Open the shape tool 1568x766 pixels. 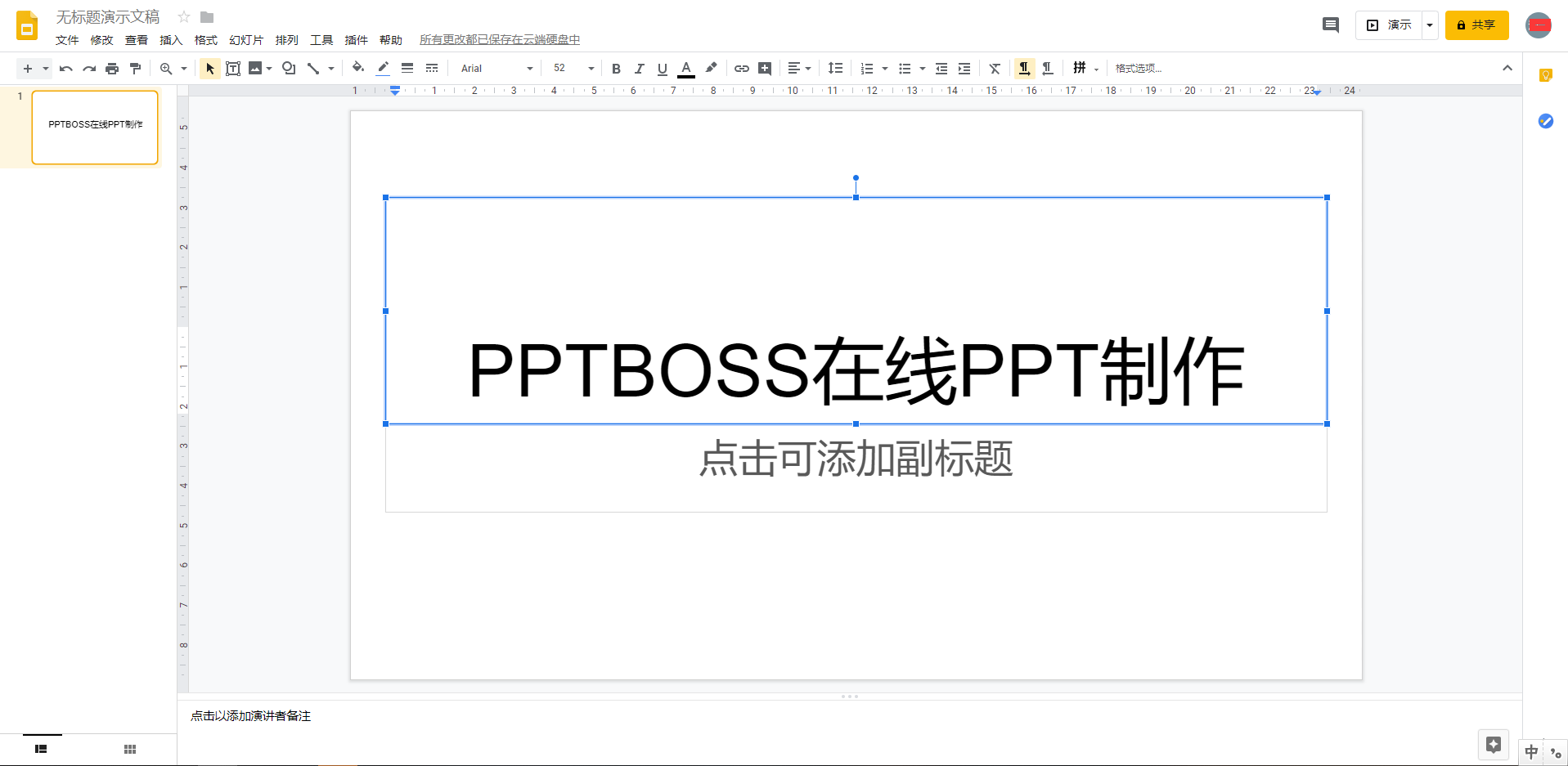(x=289, y=69)
